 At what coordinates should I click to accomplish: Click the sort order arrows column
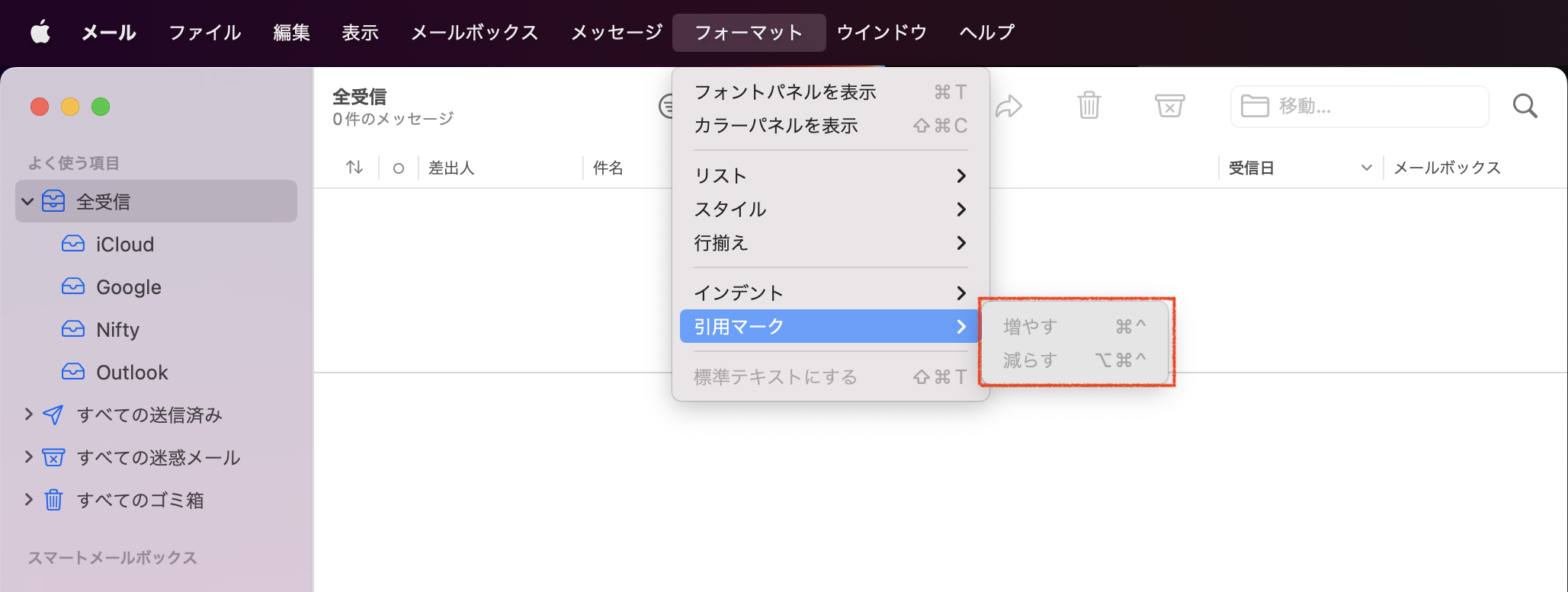354,168
